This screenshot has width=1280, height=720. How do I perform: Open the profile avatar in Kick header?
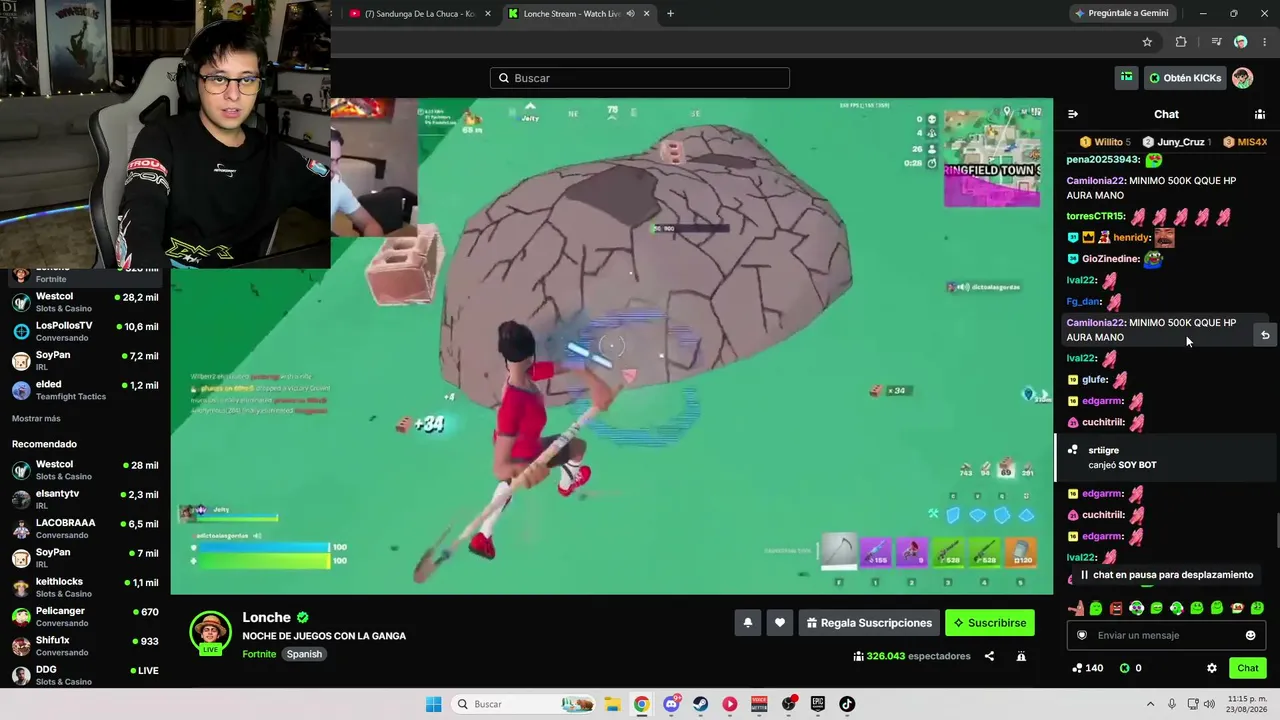click(x=1242, y=78)
